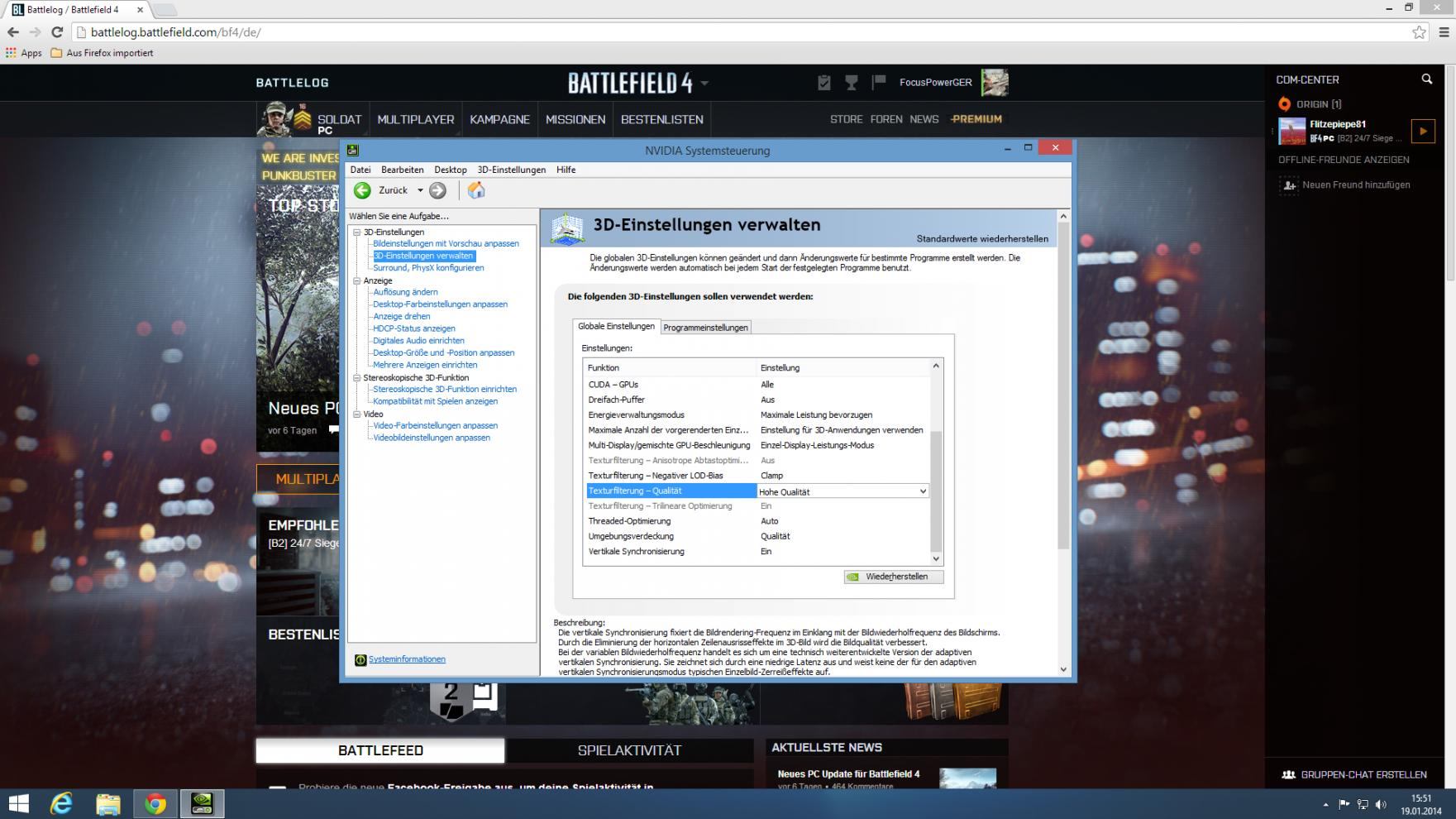Click OFFLINE-FREUNDE ANZEIGEN
1456x819 pixels.
[1344, 160]
